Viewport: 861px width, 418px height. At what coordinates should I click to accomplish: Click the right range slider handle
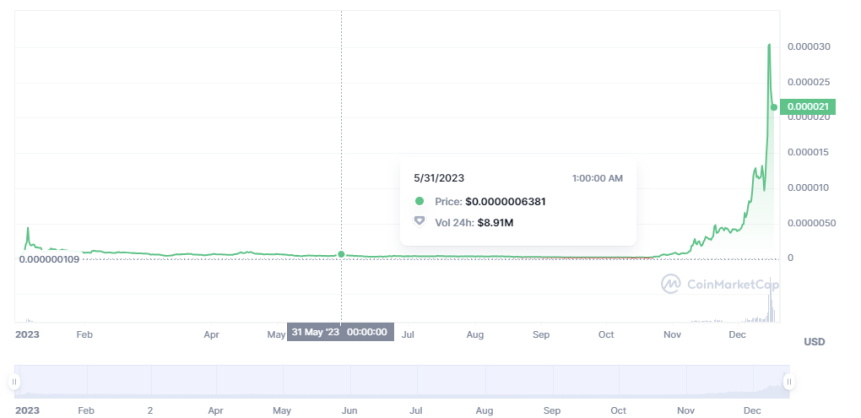789,382
